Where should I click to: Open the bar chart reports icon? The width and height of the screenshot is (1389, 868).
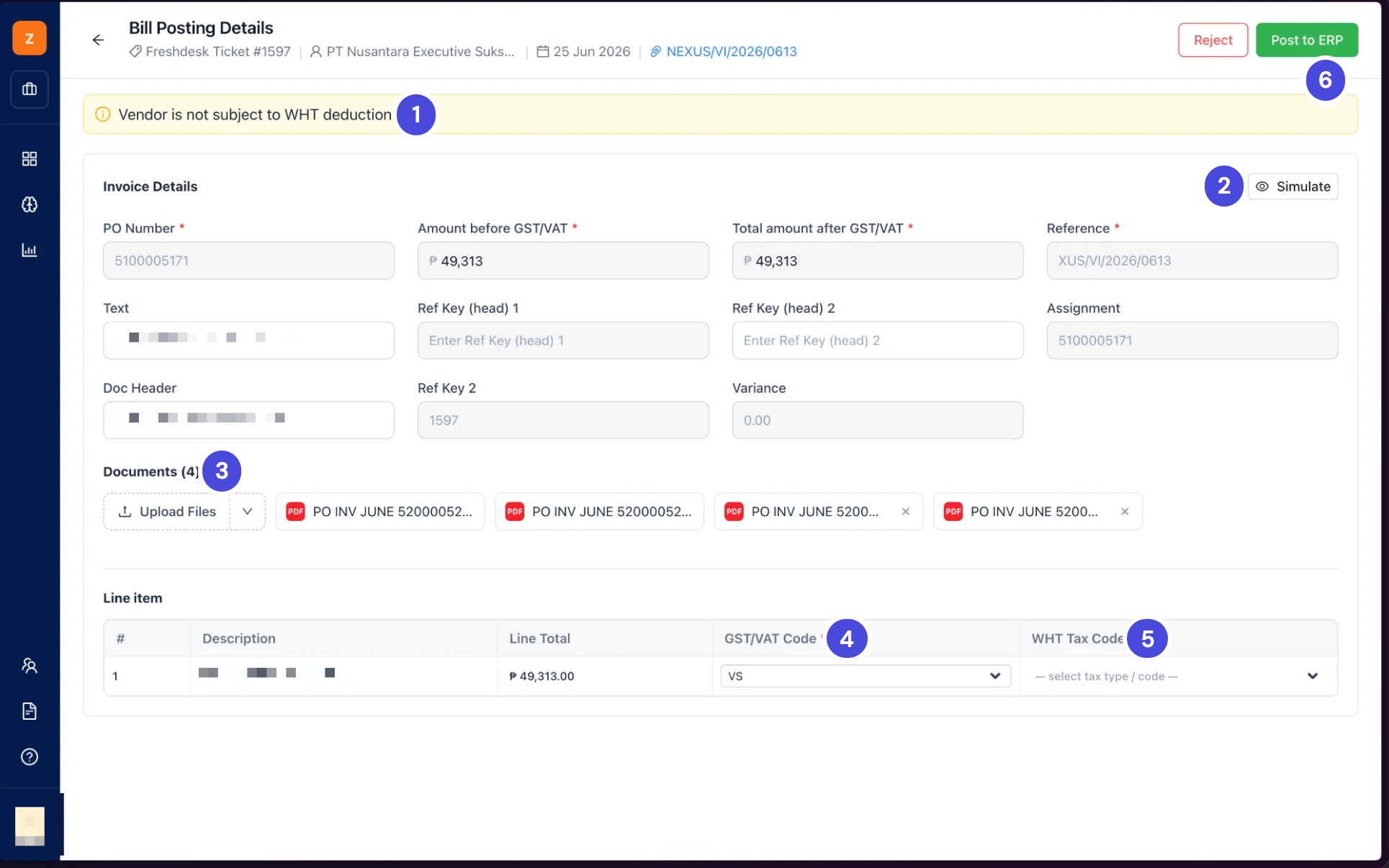coord(30,250)
